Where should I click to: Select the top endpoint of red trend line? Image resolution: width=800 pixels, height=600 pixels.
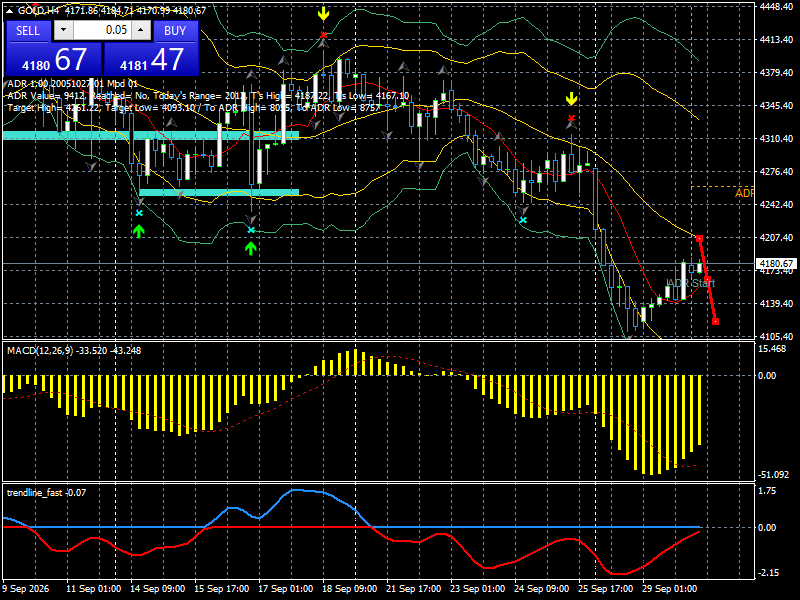(699, 238)
